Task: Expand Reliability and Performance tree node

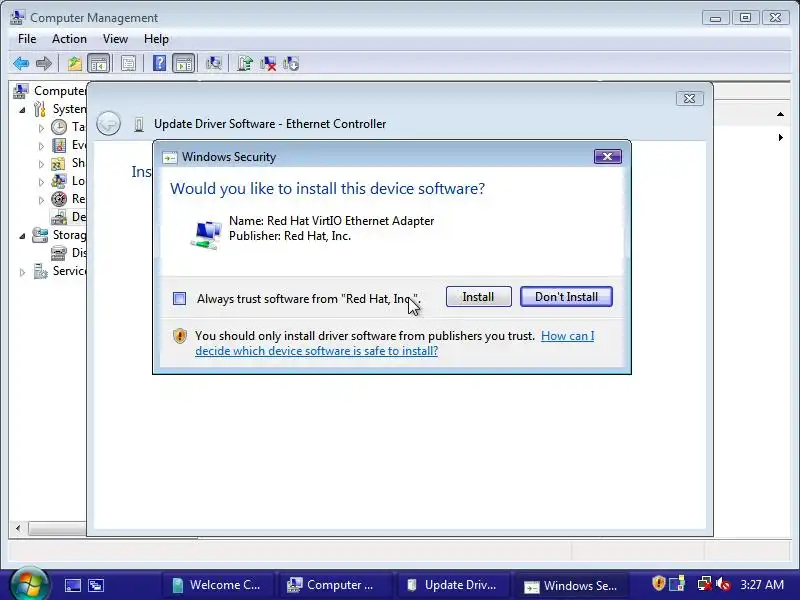Action: 41,200
